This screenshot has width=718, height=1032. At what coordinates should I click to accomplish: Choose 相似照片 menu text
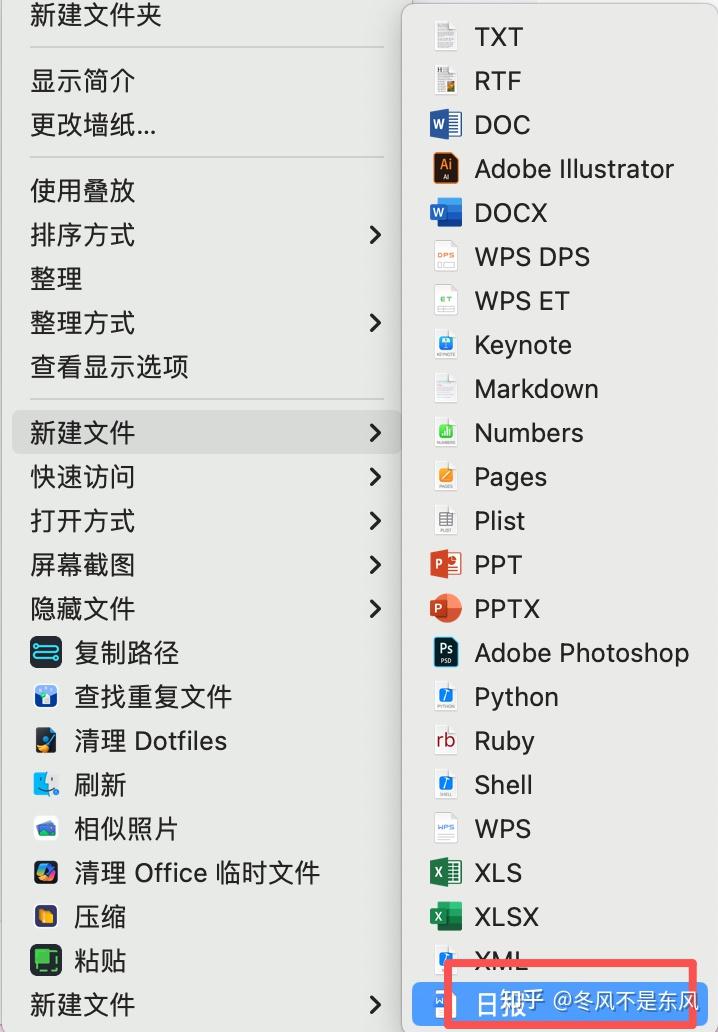tap(126, 829)
